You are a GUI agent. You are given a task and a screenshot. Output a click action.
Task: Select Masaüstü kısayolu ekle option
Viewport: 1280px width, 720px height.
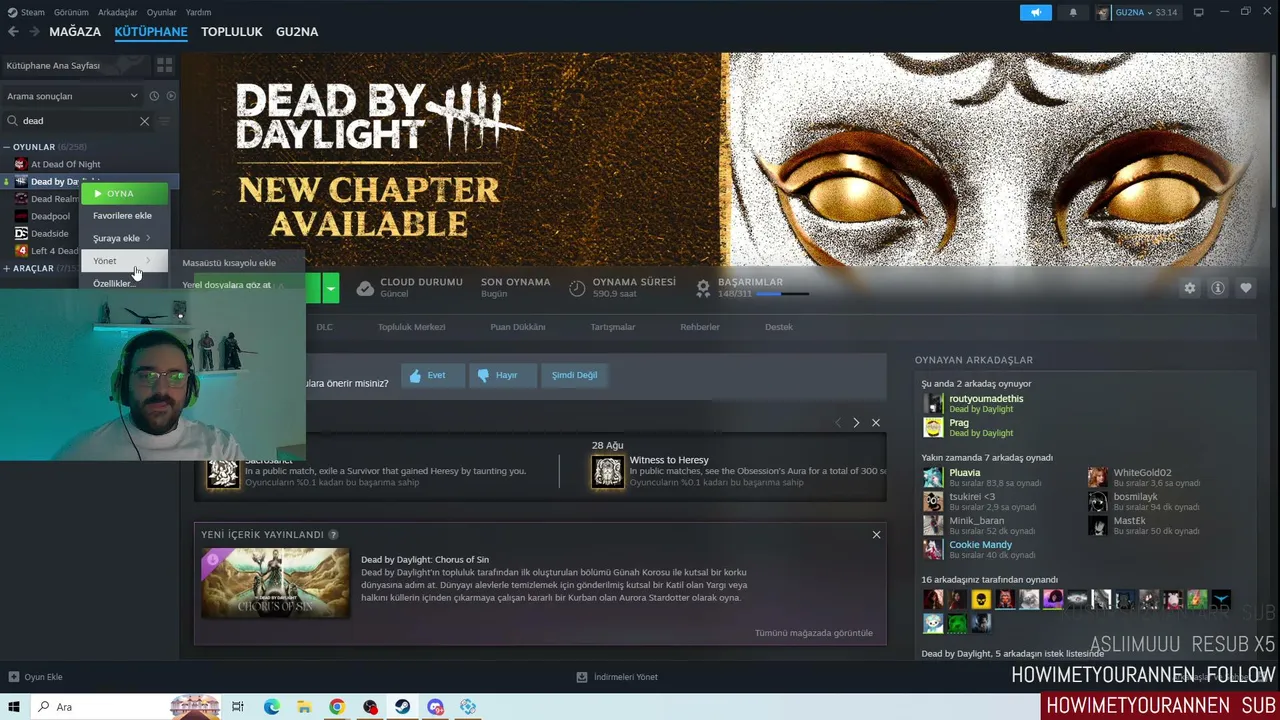pyautogui.click(x=229, y=263)
